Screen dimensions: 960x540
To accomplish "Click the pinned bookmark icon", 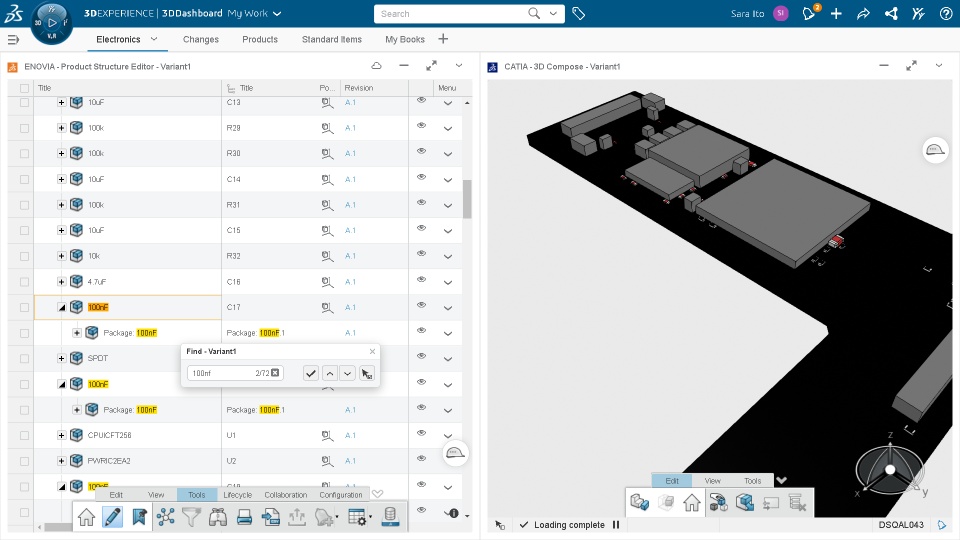I will tap(139, 517).
